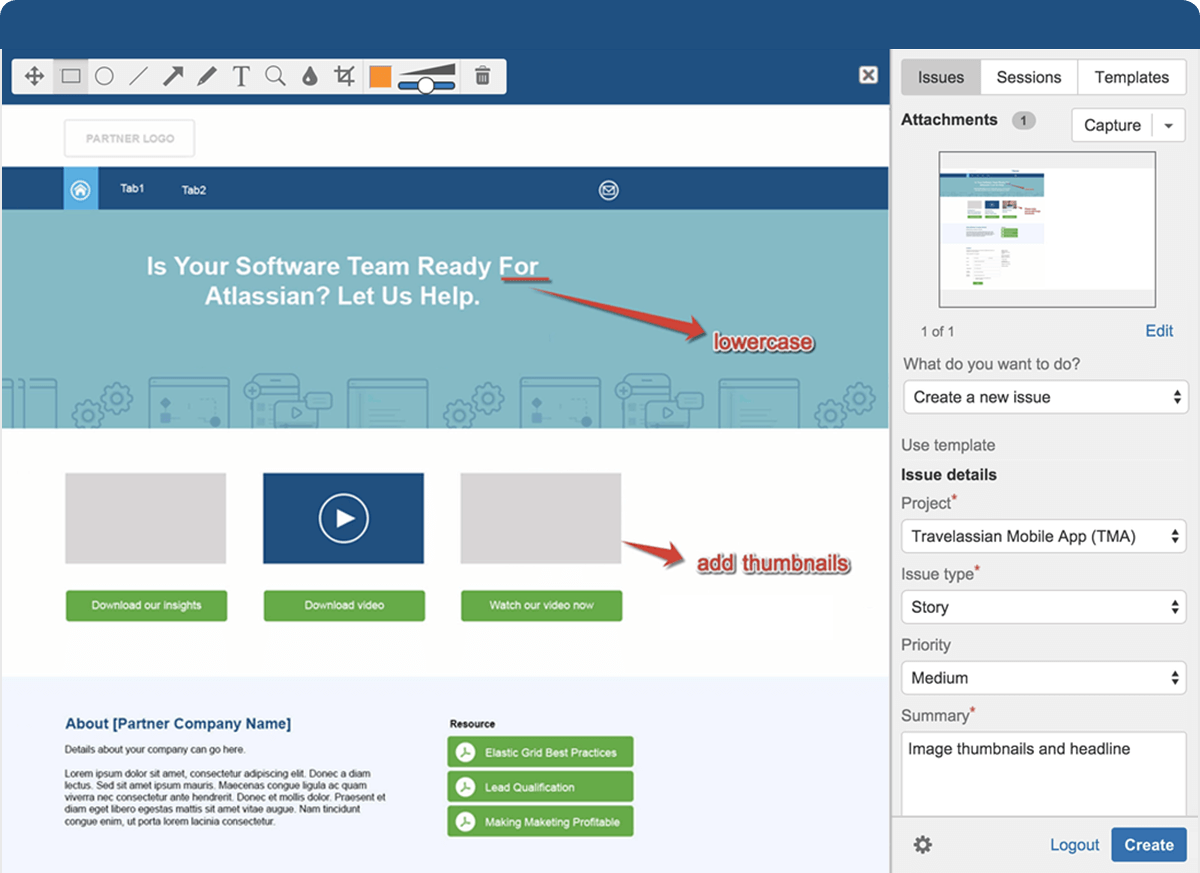Select the Rectangle annotation tool
1200x873 pixels.
point(70,75)
